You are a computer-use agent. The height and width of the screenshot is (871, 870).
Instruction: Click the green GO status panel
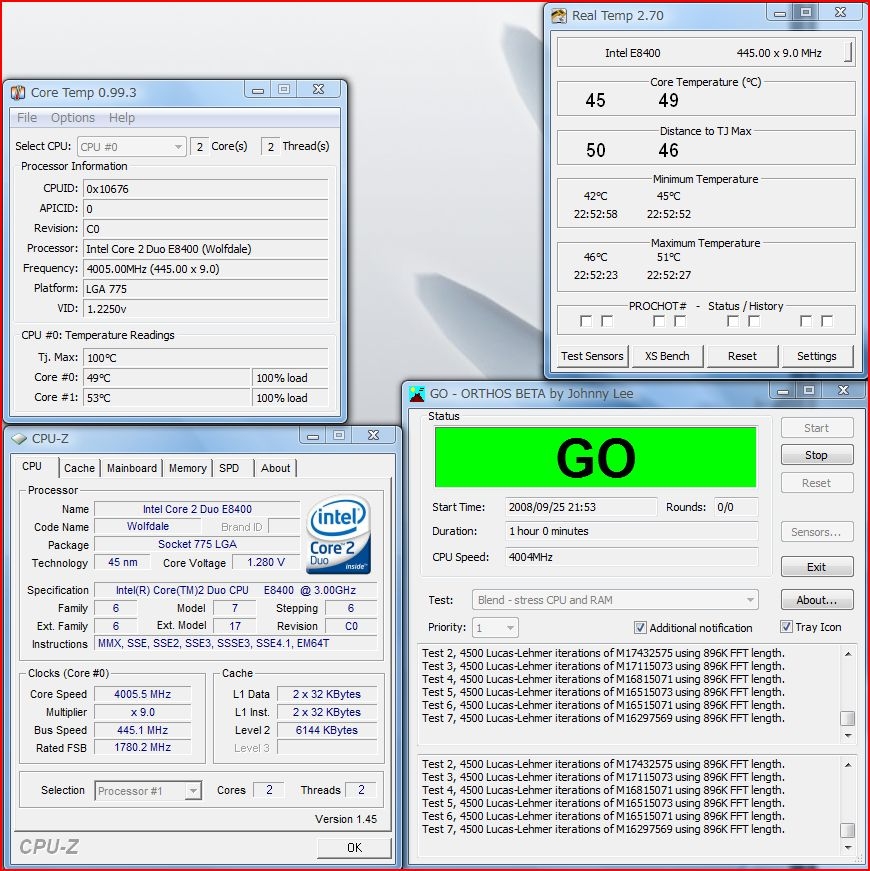[596, 457]
